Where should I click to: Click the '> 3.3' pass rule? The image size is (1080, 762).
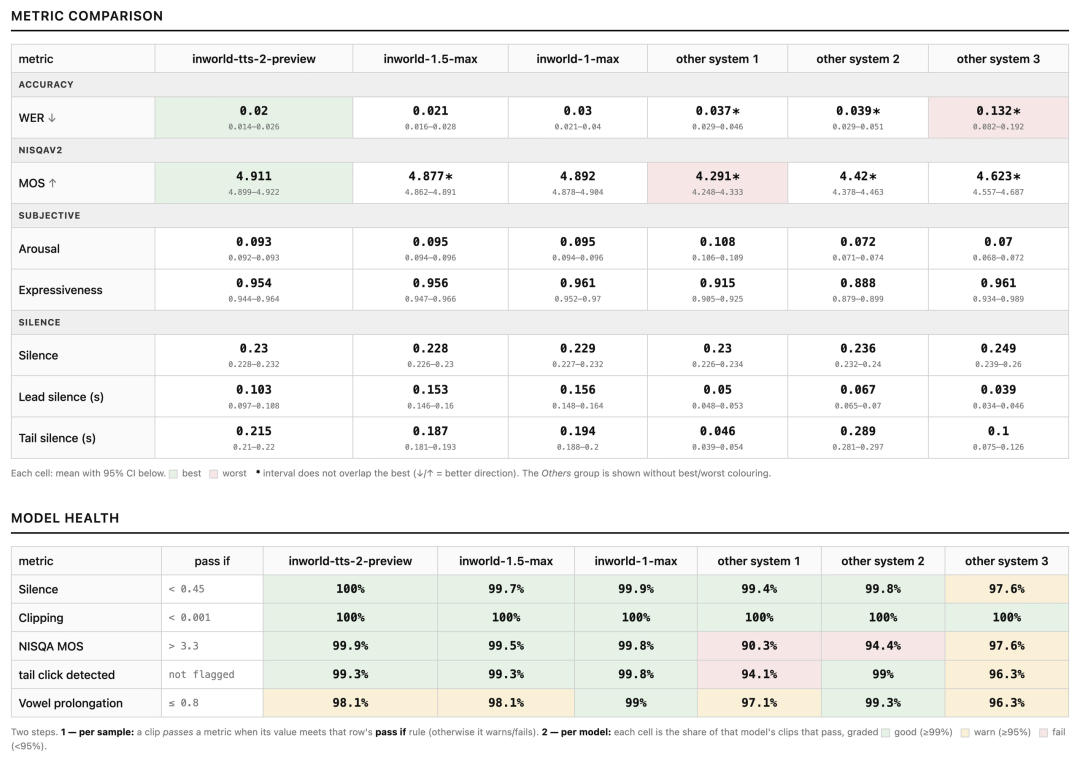[x=183, y=646]
